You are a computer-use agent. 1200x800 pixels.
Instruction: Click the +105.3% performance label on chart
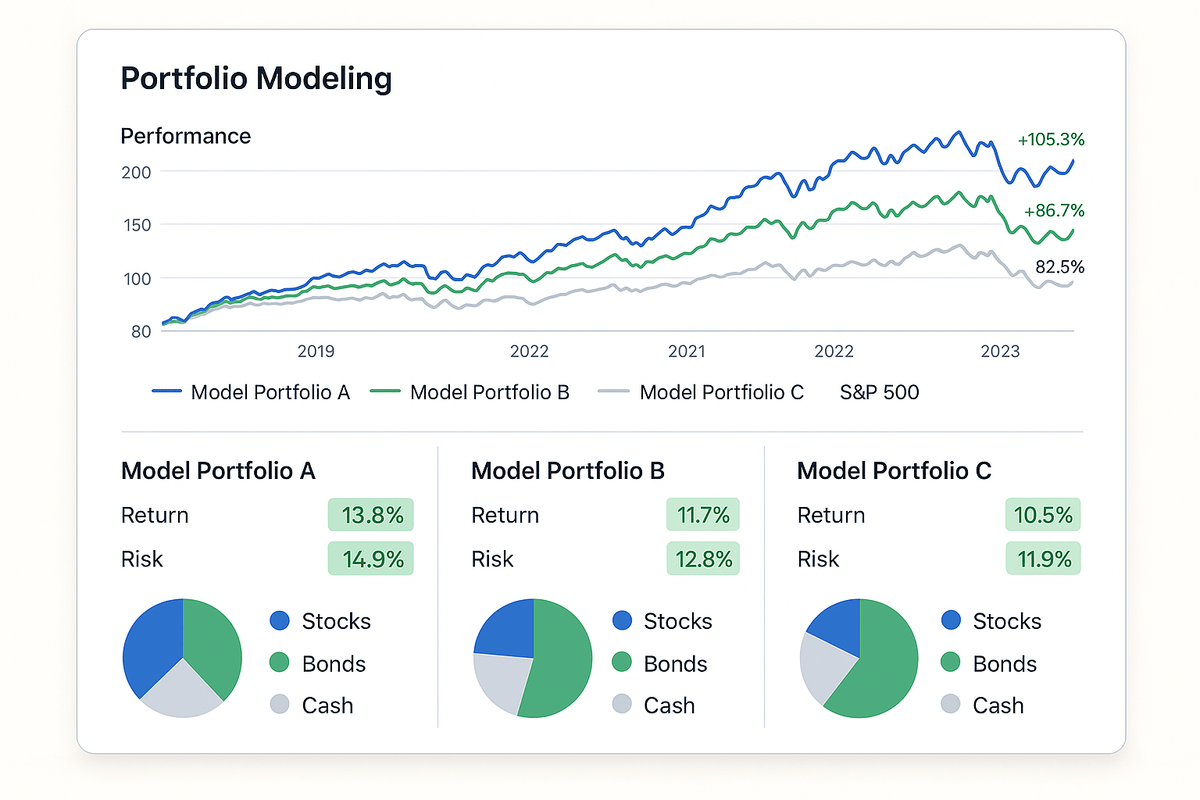point(1050,140)
